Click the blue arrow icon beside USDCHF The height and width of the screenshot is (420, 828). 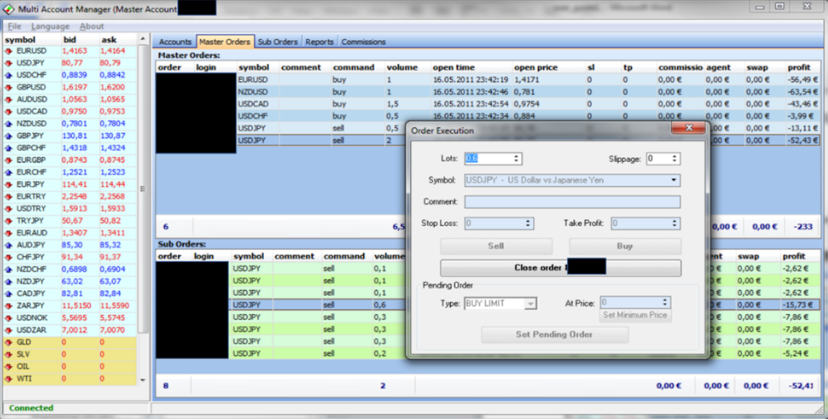click(10, 75)
